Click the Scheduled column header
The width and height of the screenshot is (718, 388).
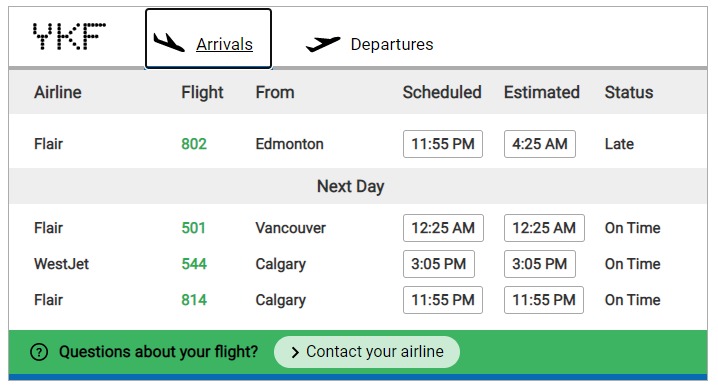[442, 92]
